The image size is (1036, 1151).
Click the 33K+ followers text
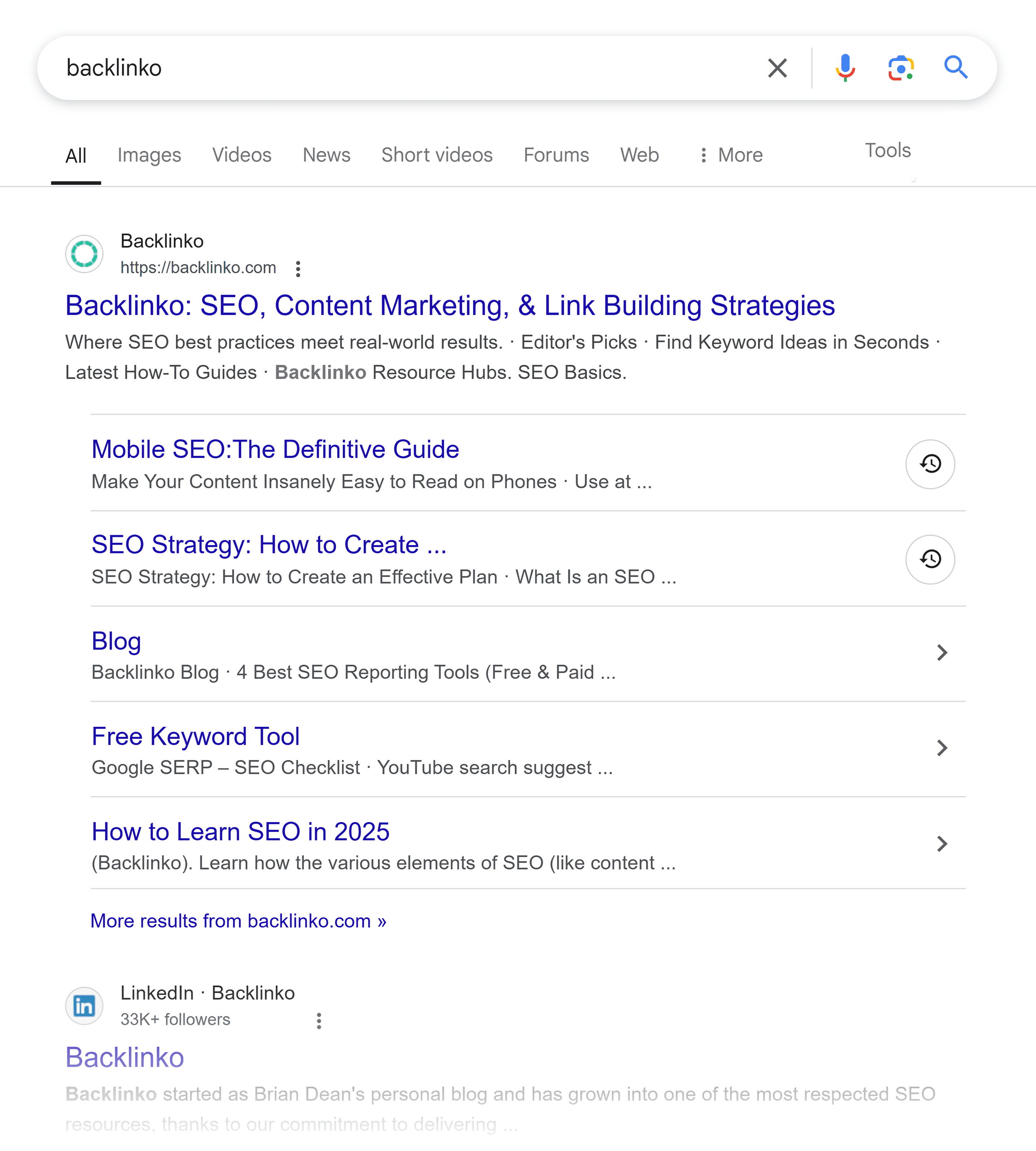tap(175, 1020)
